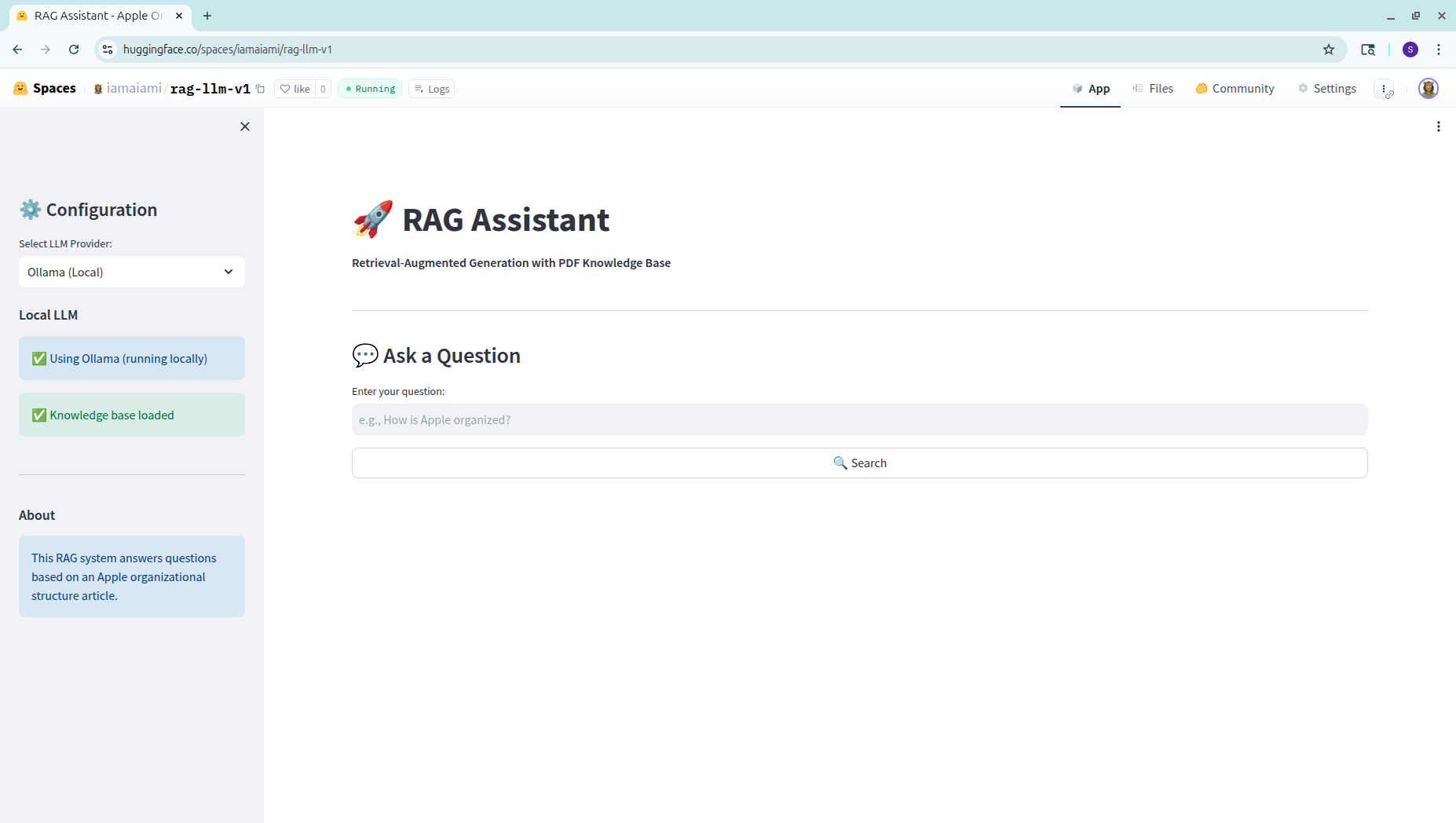The image size is (1456, 823).
Task: Expand the Select LLM Provider dropdown
Action: pos(132,272)
